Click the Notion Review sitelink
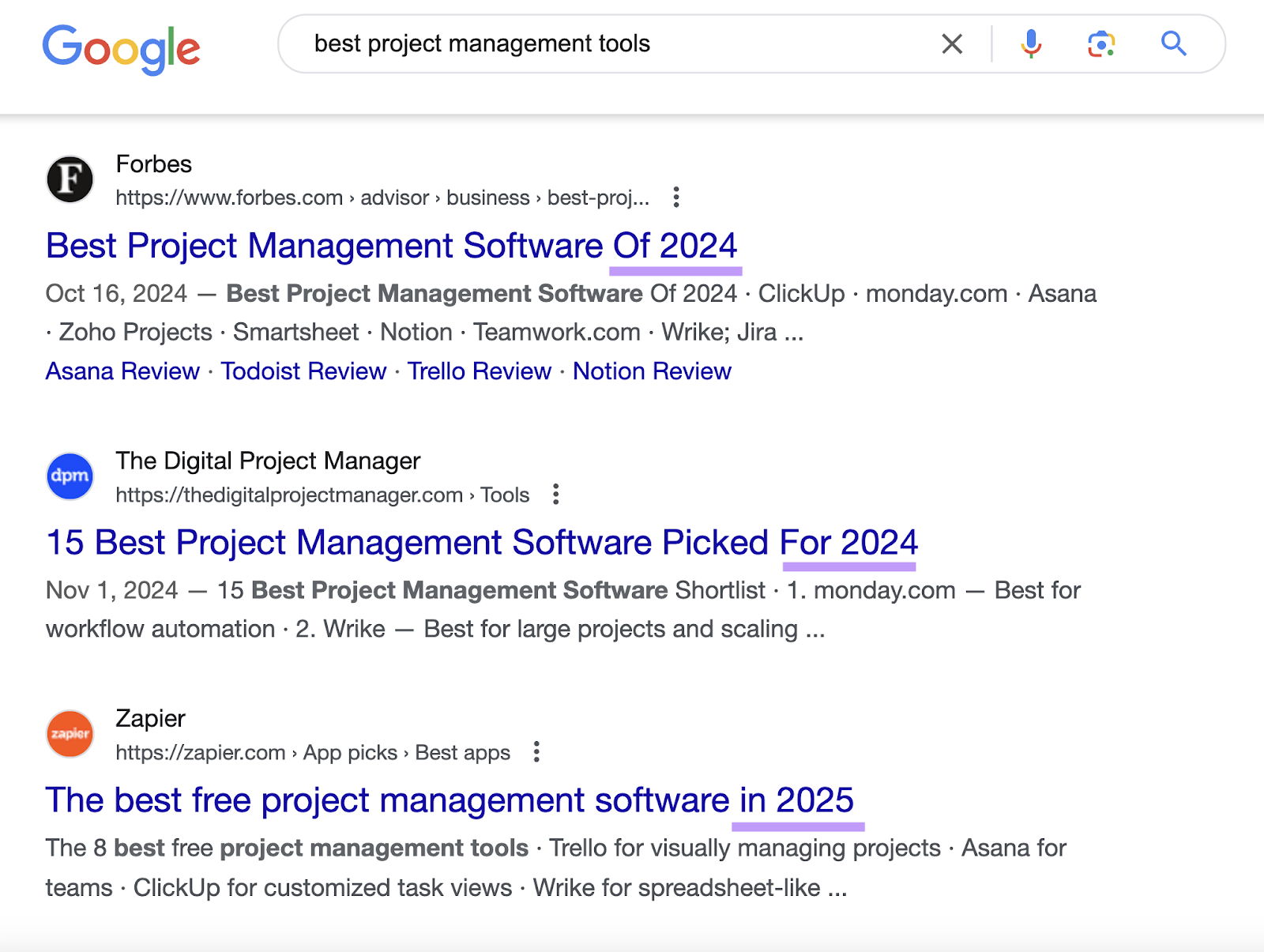Image resolution: width=1264 pixels, height=952 pixels. 651,371
